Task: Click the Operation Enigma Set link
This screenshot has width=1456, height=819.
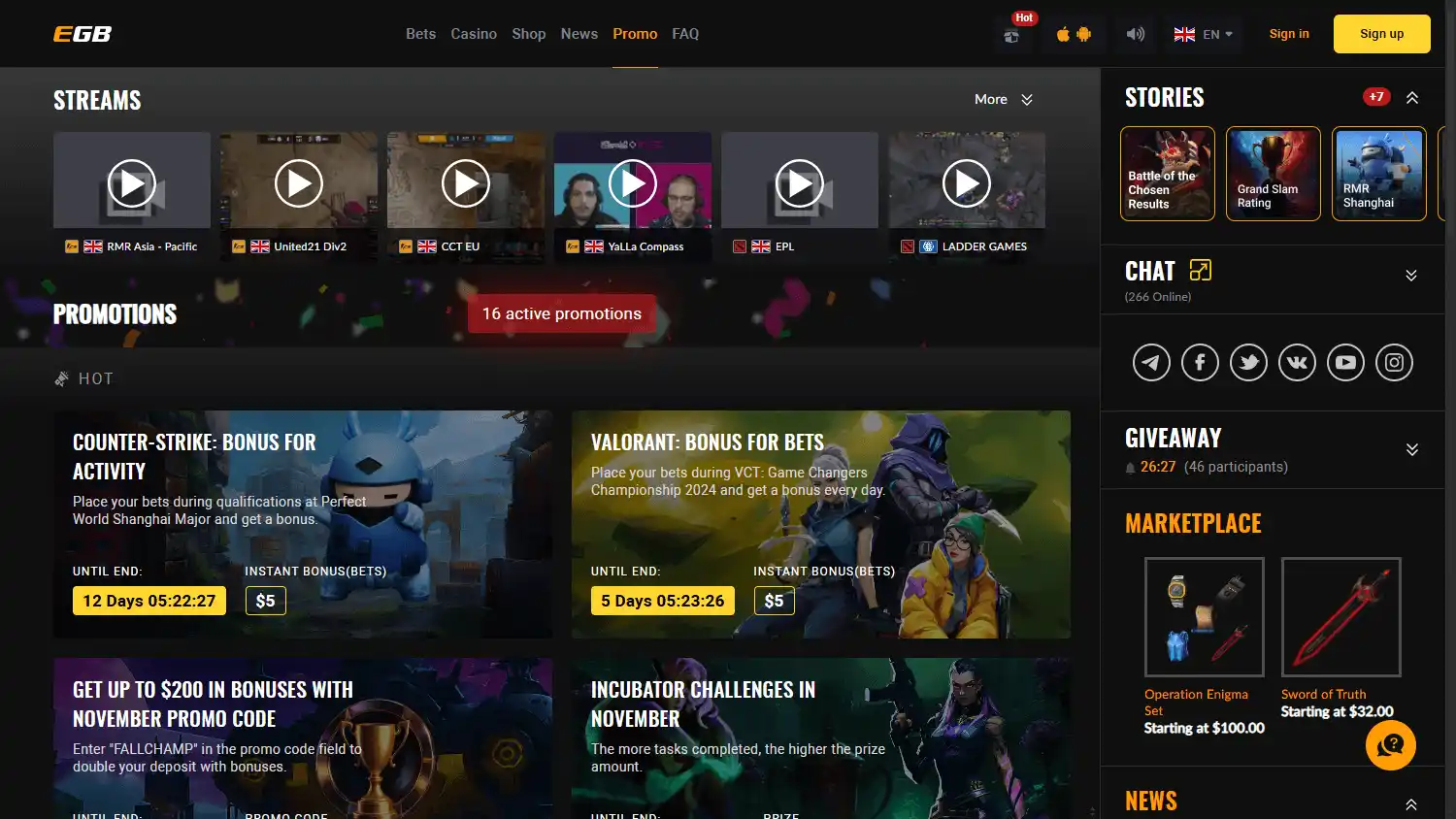Action: pos(1196,703)
